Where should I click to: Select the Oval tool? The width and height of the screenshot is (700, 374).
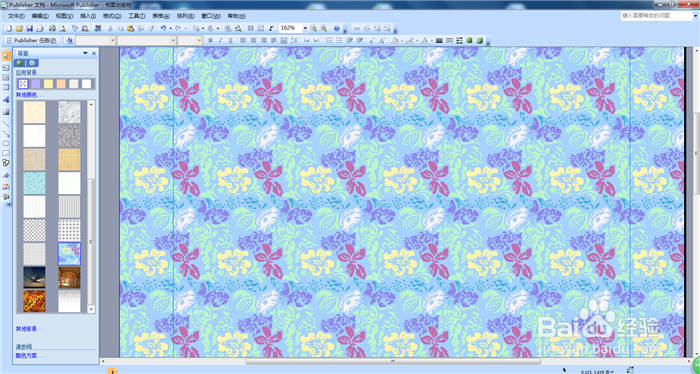click(x=6, y=143)
